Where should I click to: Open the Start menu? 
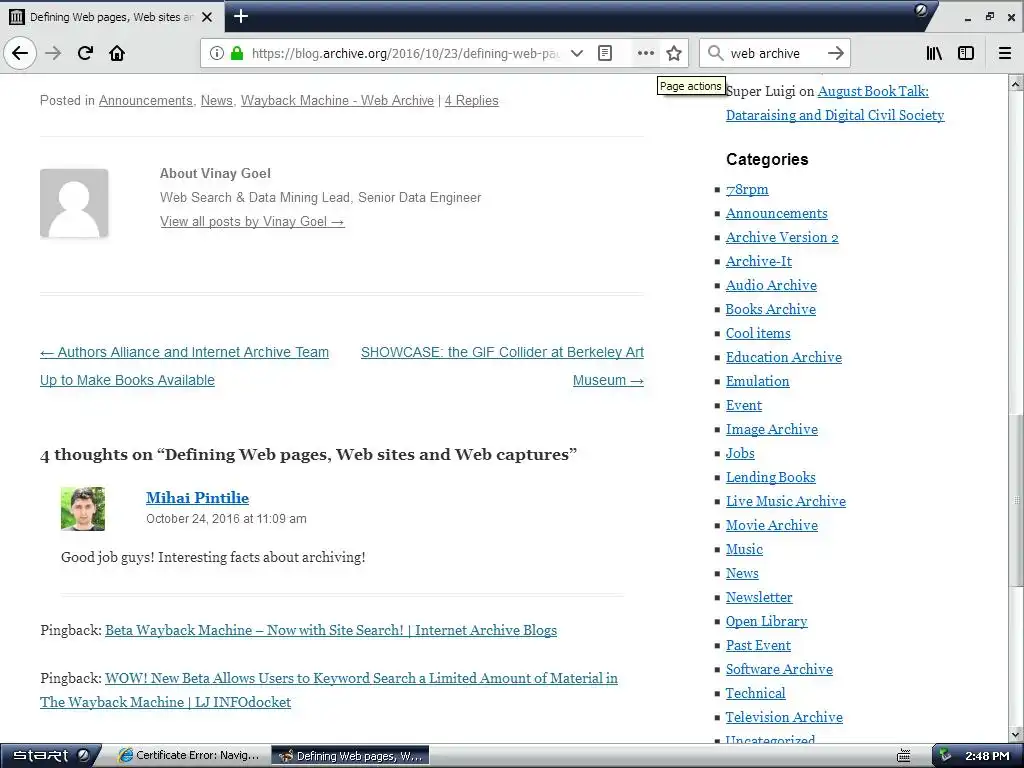[50, 756]
